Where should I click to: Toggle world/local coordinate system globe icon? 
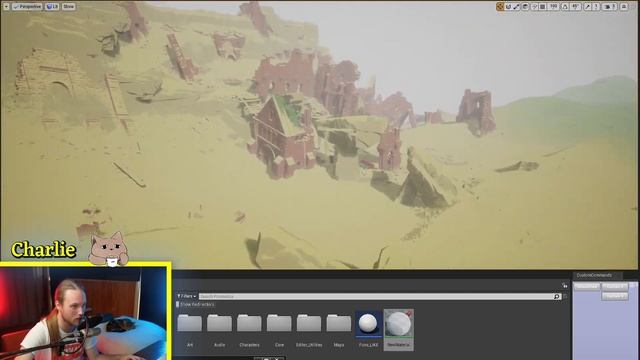pos(525,7)
